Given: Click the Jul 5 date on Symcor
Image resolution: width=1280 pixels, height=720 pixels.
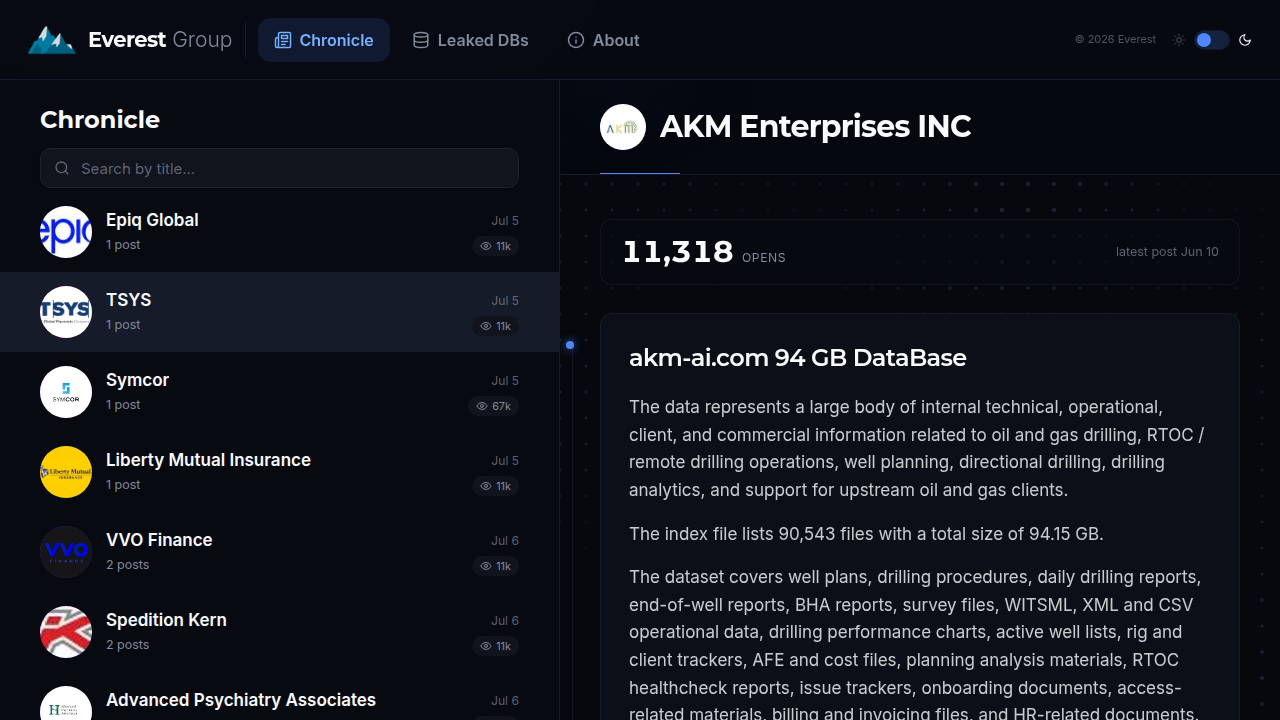Looking at the screenshot, I should click(x=505, y=381).
